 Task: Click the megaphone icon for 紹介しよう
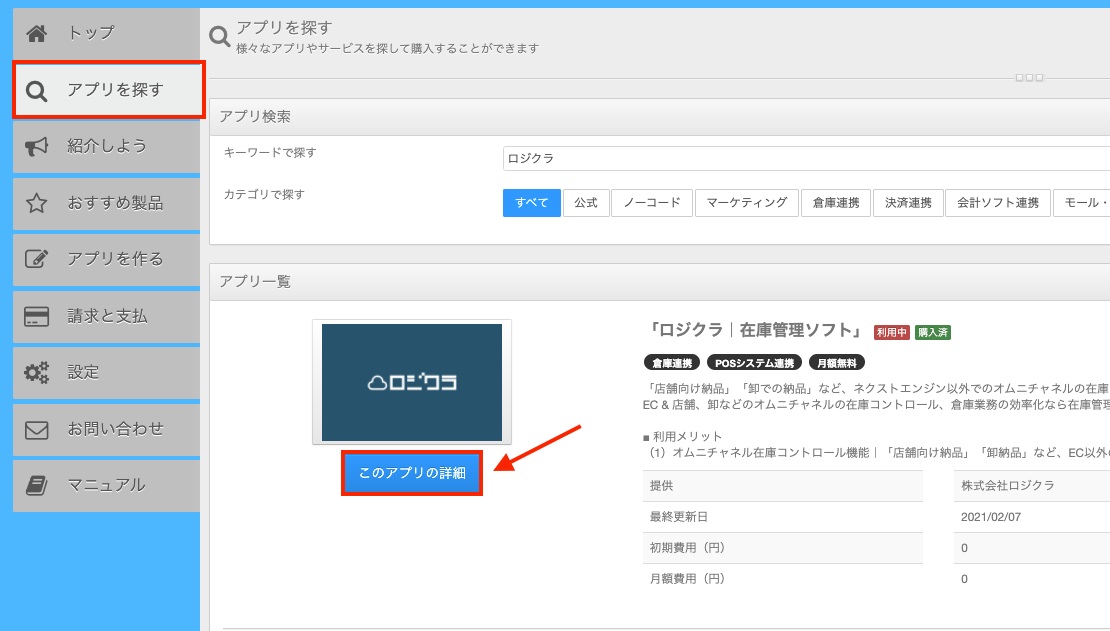(37, 147)
